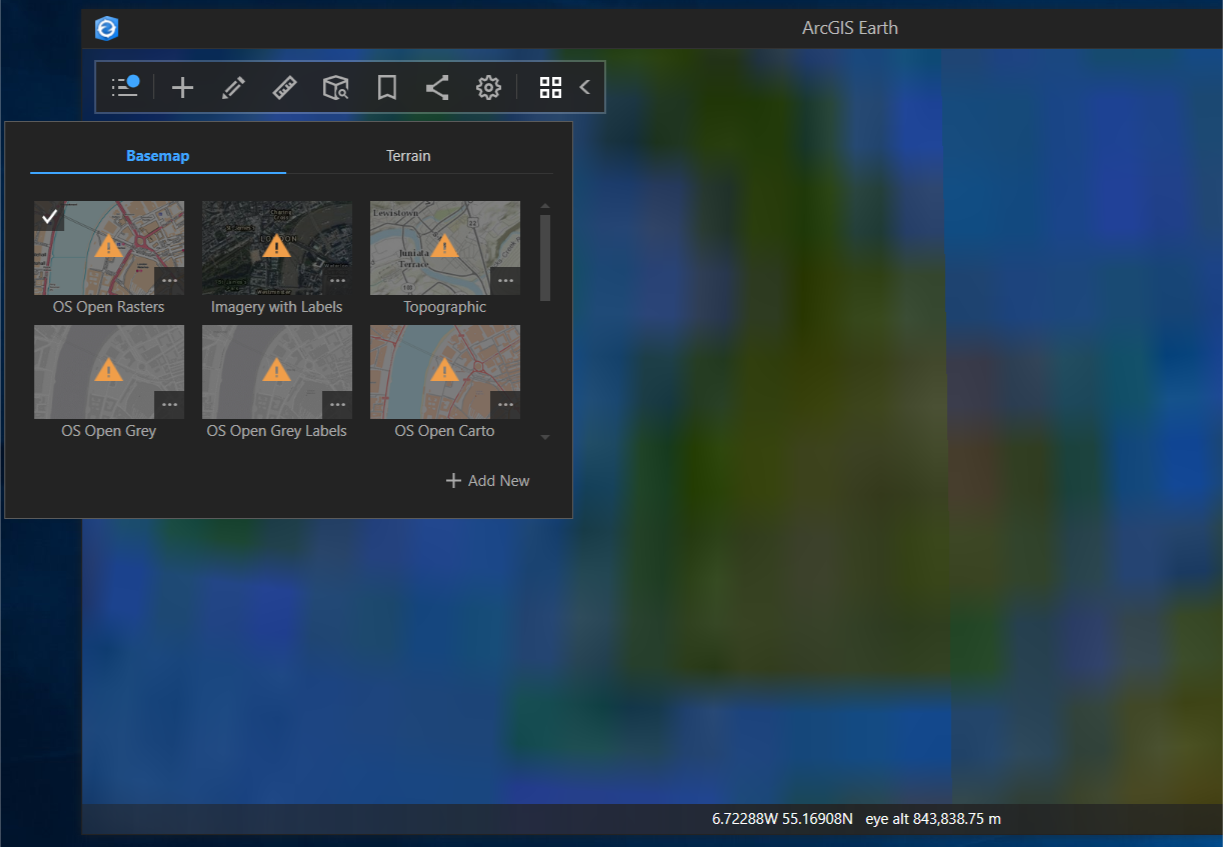Toggle the Basemap gallery grid icon
The height and width of the screenshot is (847, 1223).
pyautogui.click(x=550, y=88)
